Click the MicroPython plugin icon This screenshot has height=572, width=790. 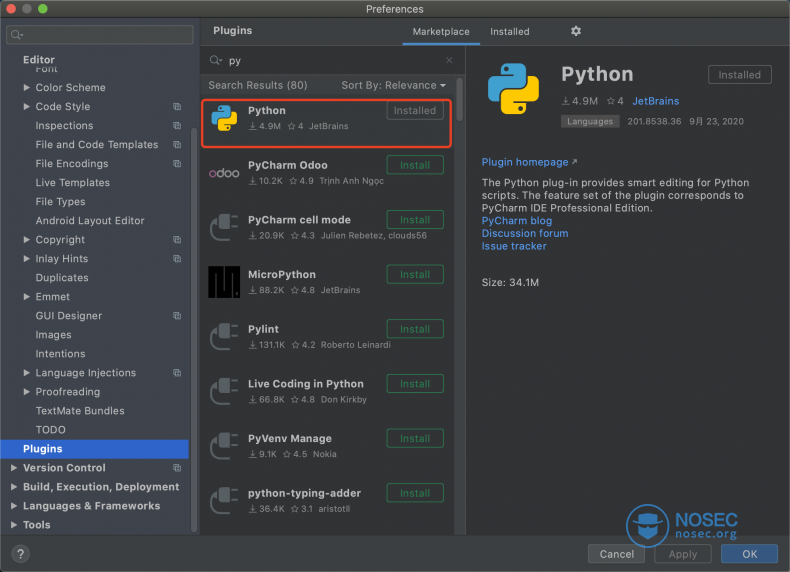coord(224,282)
